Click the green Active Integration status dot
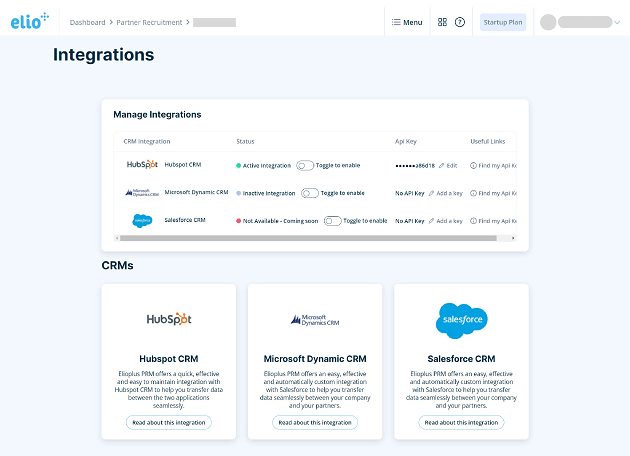630x456 pixels. (x=238, y=166)
